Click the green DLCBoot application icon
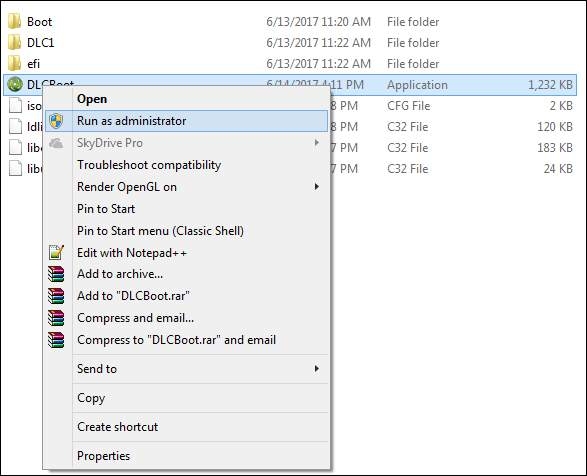 tap(15, 84)
